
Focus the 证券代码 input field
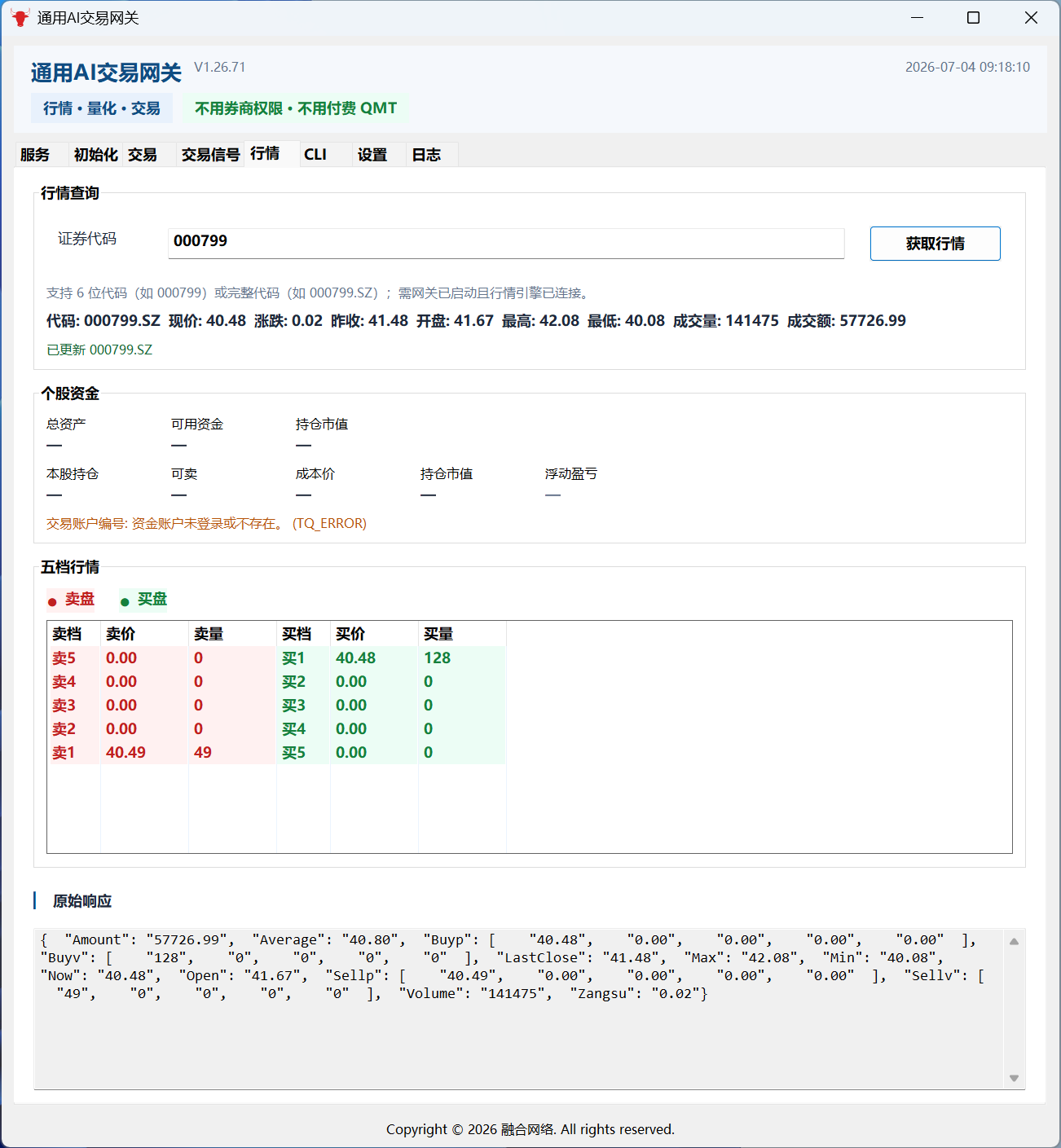(506, 243)
